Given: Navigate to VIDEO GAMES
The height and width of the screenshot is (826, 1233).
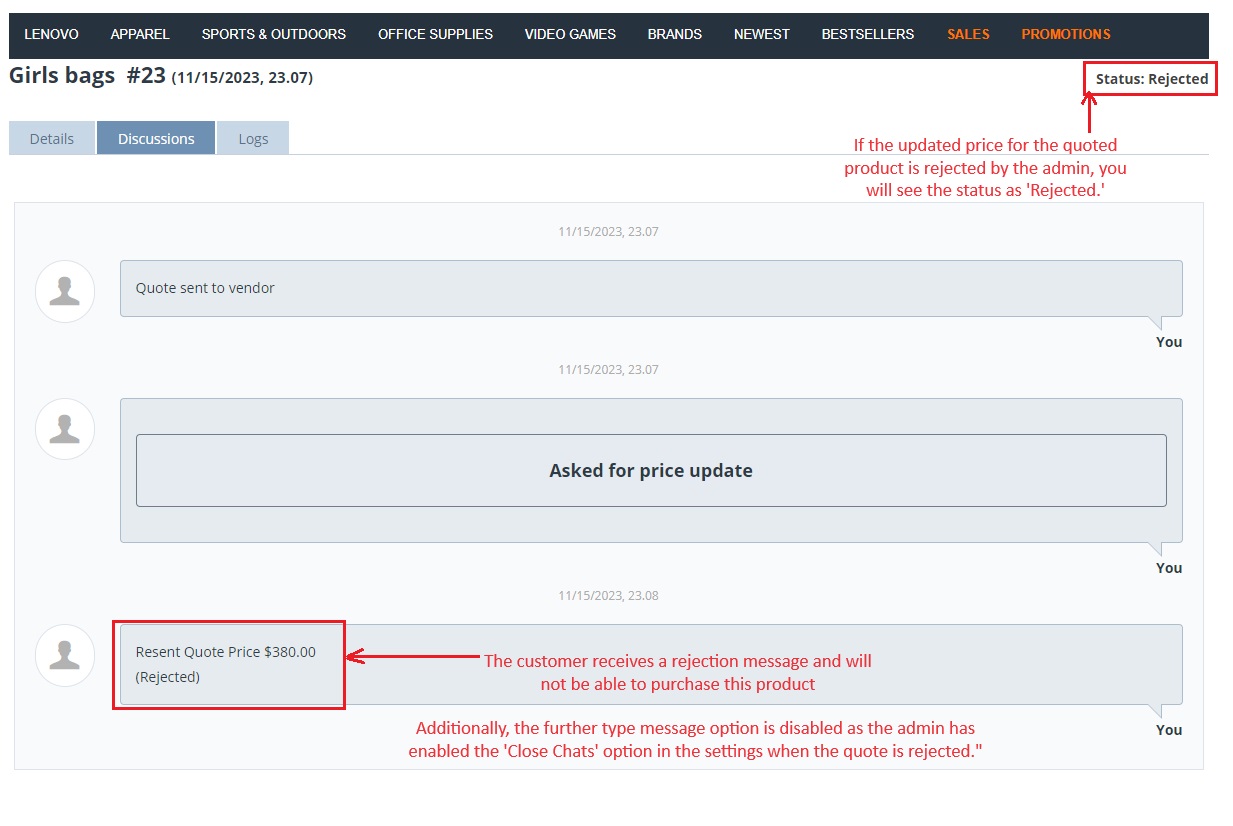Looking at the screenshot, I should [x=570, y=34].
